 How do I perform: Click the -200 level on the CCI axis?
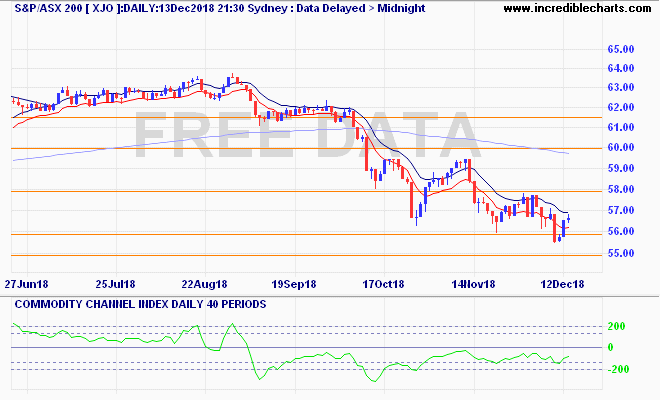[615, 369]
